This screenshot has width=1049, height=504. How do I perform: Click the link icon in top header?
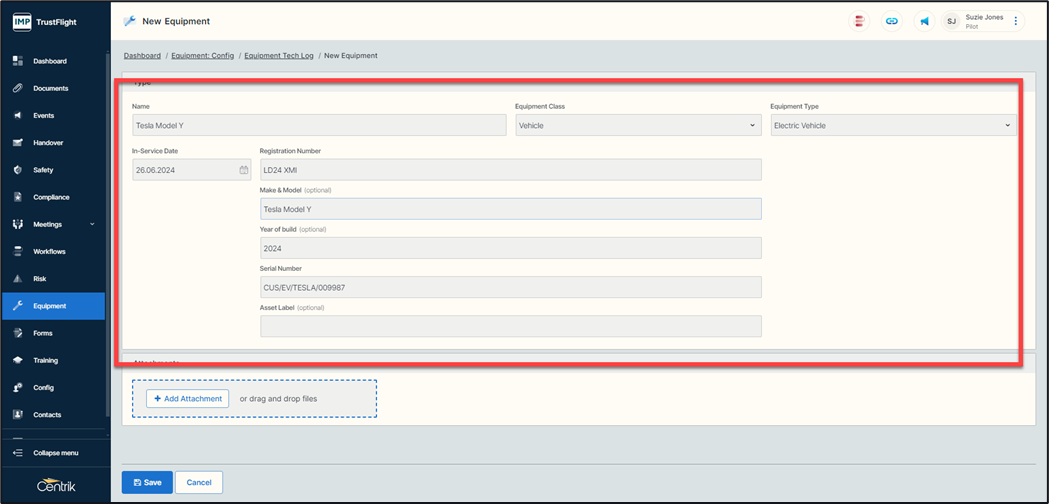(892, 21)
